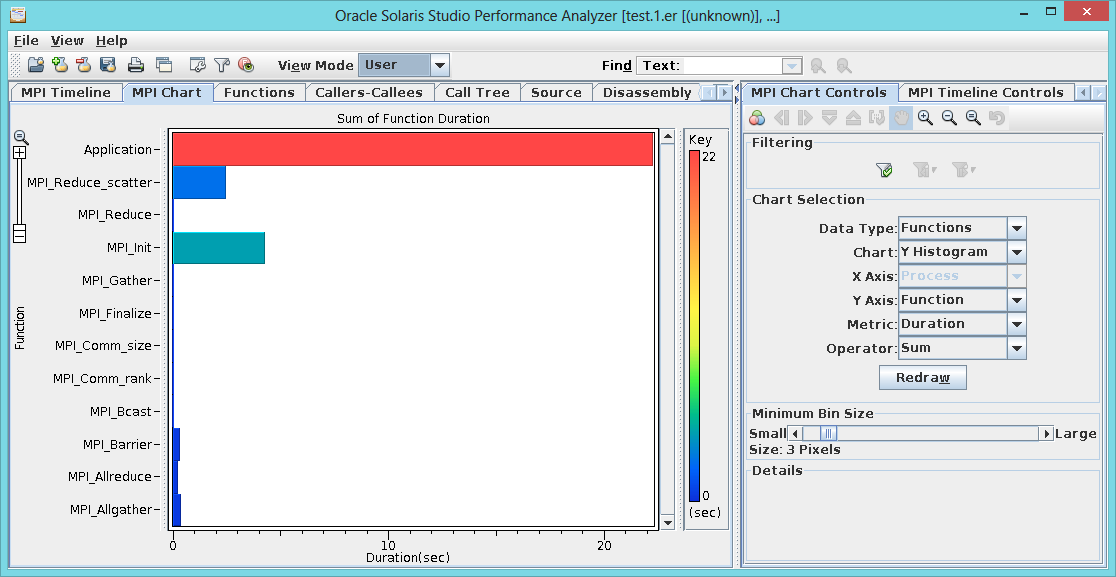Open the View menu
1116x577 pixels.
[x=68, y=41]
